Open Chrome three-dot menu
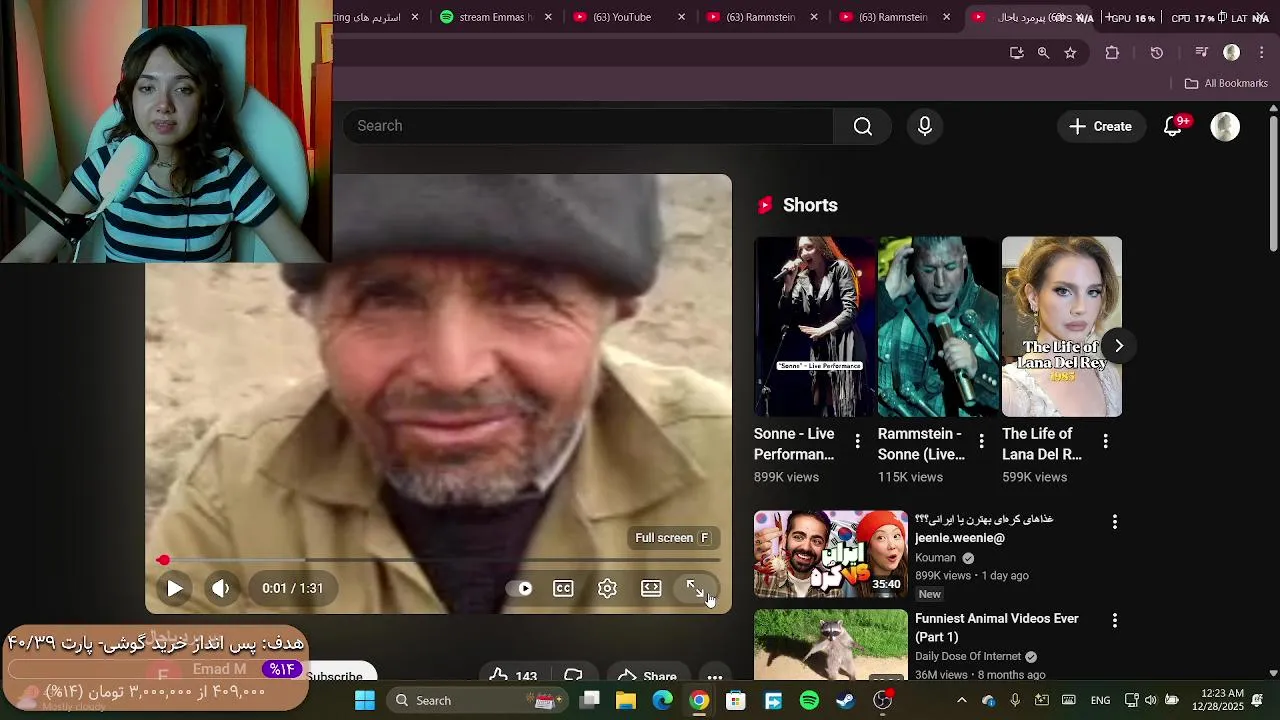The image size is (1280, 720). coord(1262,53)
